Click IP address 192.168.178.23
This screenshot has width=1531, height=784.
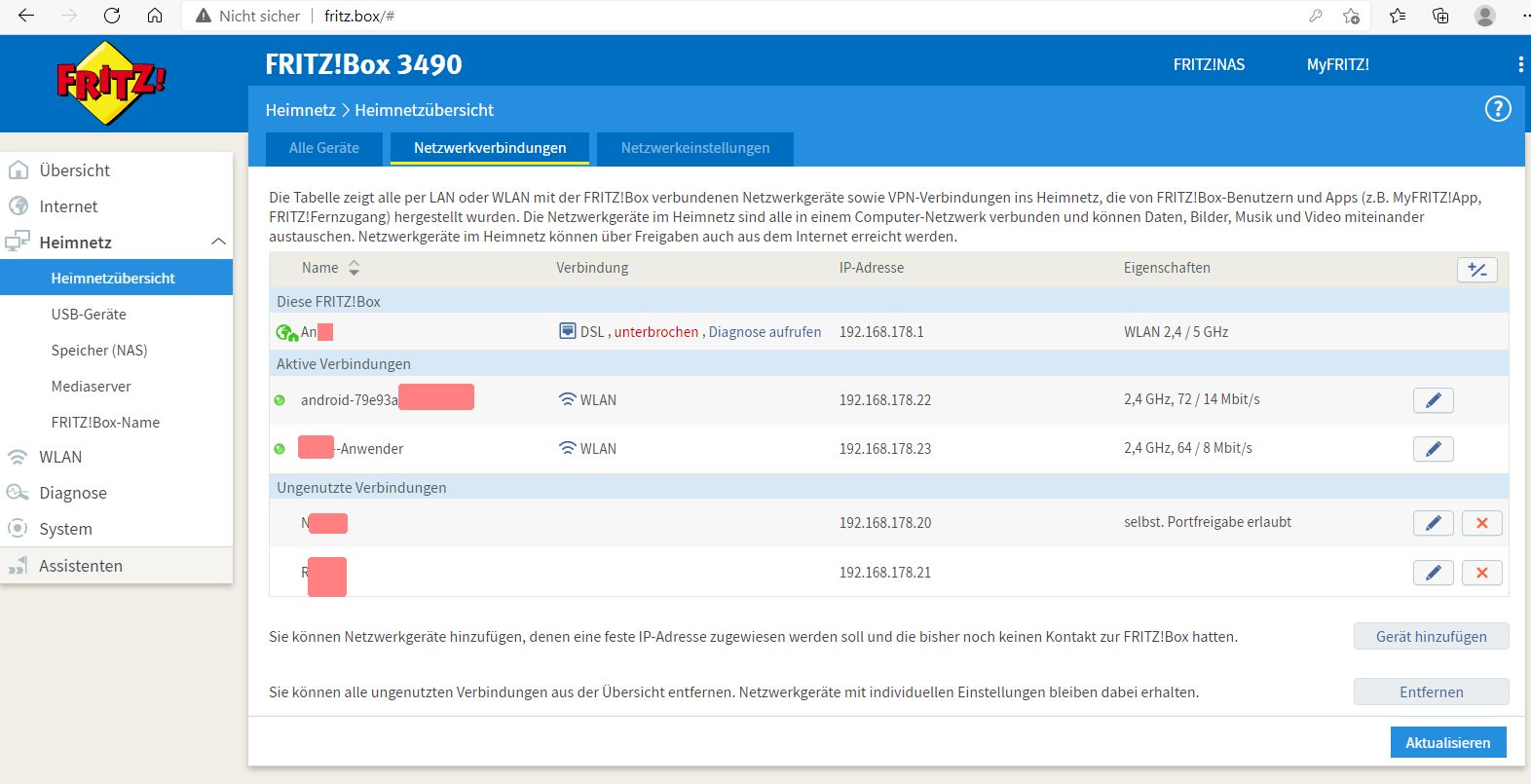[x=885, y=449]
